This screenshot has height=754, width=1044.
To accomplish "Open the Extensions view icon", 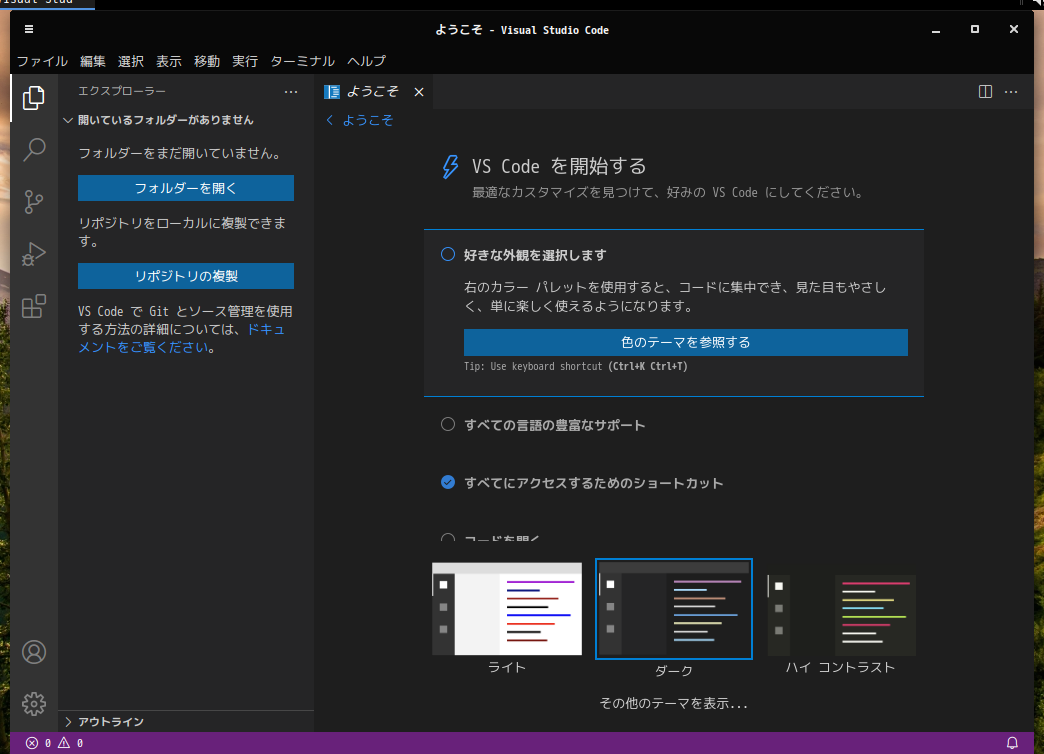I will coord(33,306).
